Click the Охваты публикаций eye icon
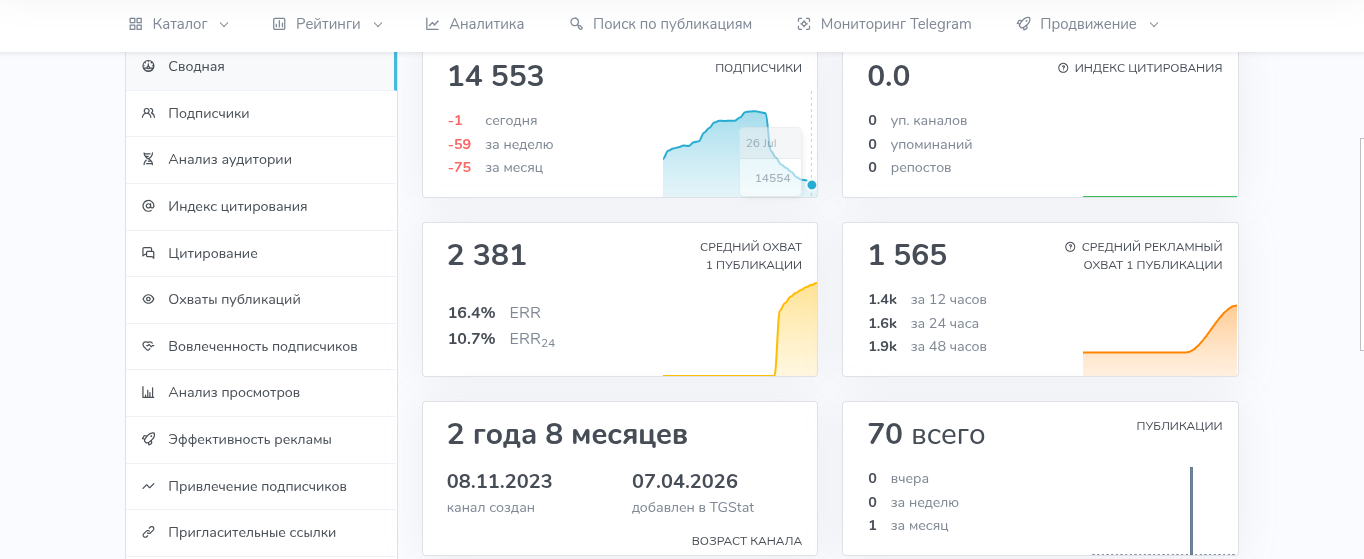The height and width of the screenshot is (559, 1364). click(148, 299)
